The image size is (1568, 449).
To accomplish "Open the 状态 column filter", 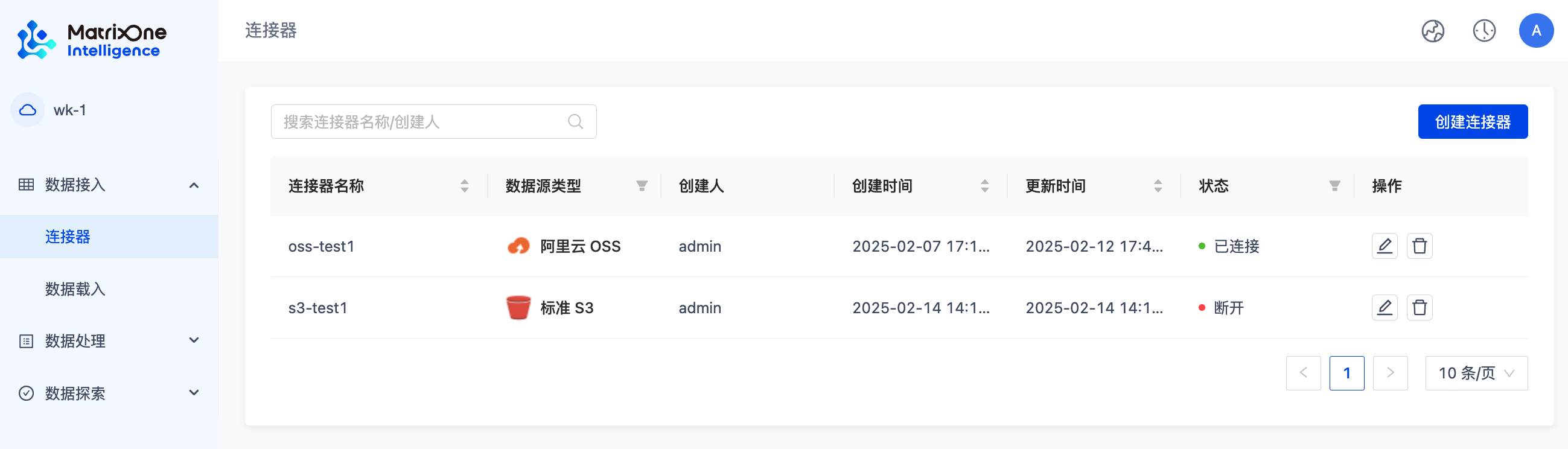I will [x=1334, y=185].
